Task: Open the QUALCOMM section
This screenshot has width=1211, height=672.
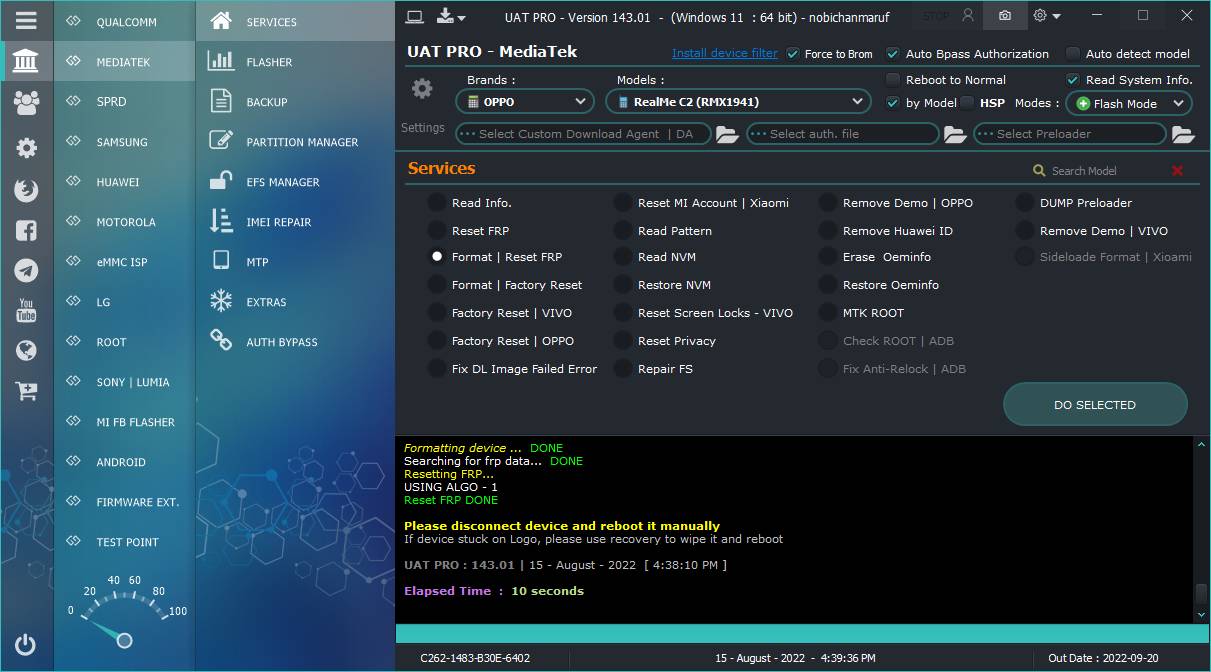Action: click(x=125, y=22)
